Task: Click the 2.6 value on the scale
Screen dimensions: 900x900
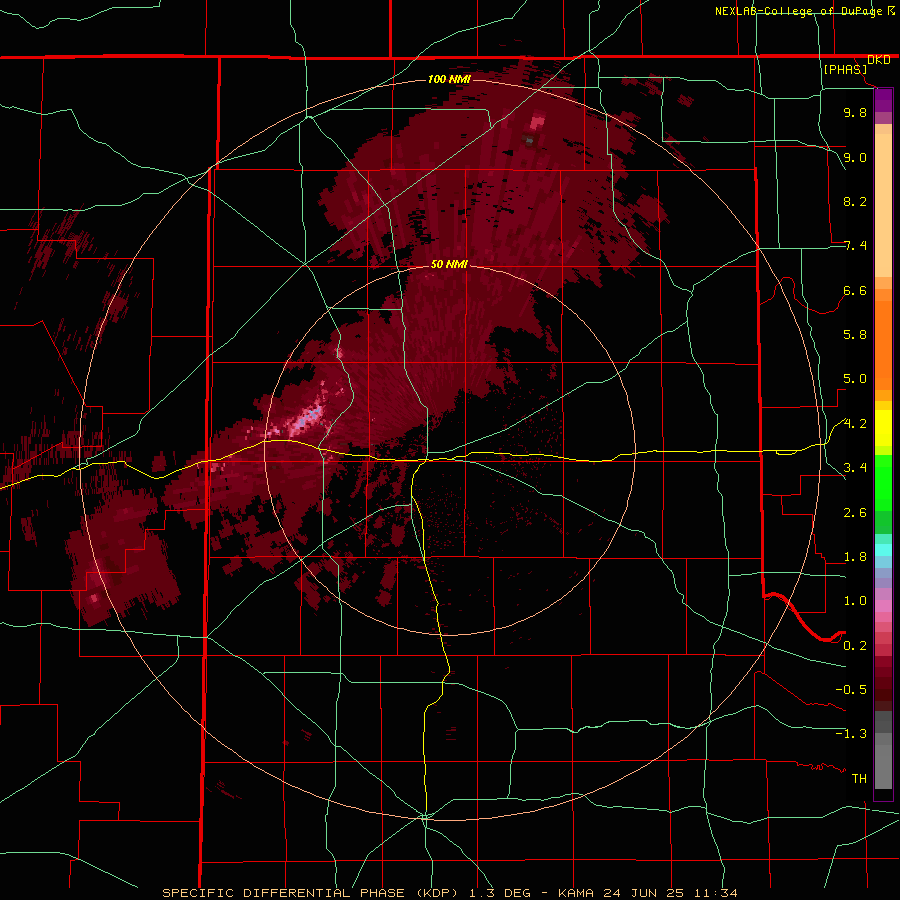Action: click(x=855, y=513)
